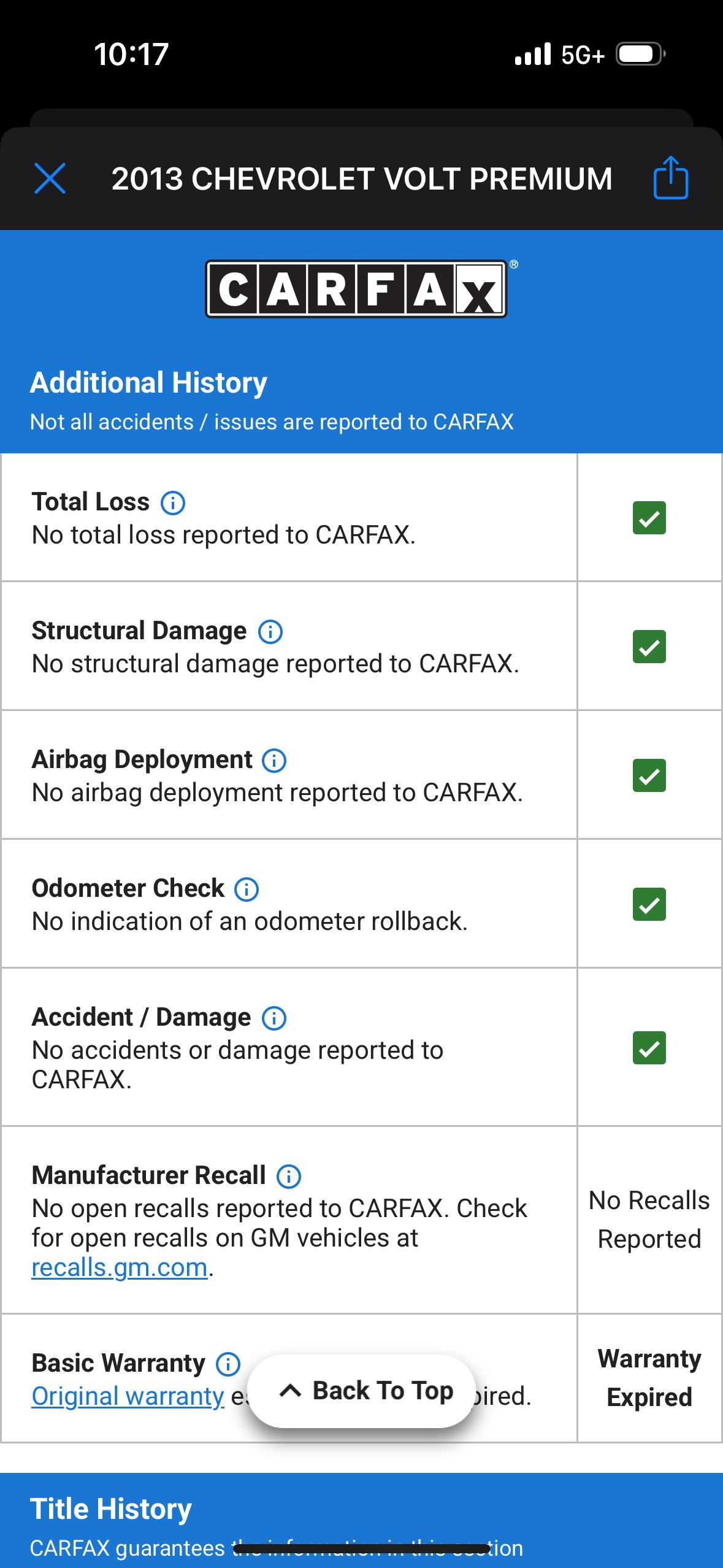
Task: Click the Odometer Check green checkmark
Action: click(649, 904)
